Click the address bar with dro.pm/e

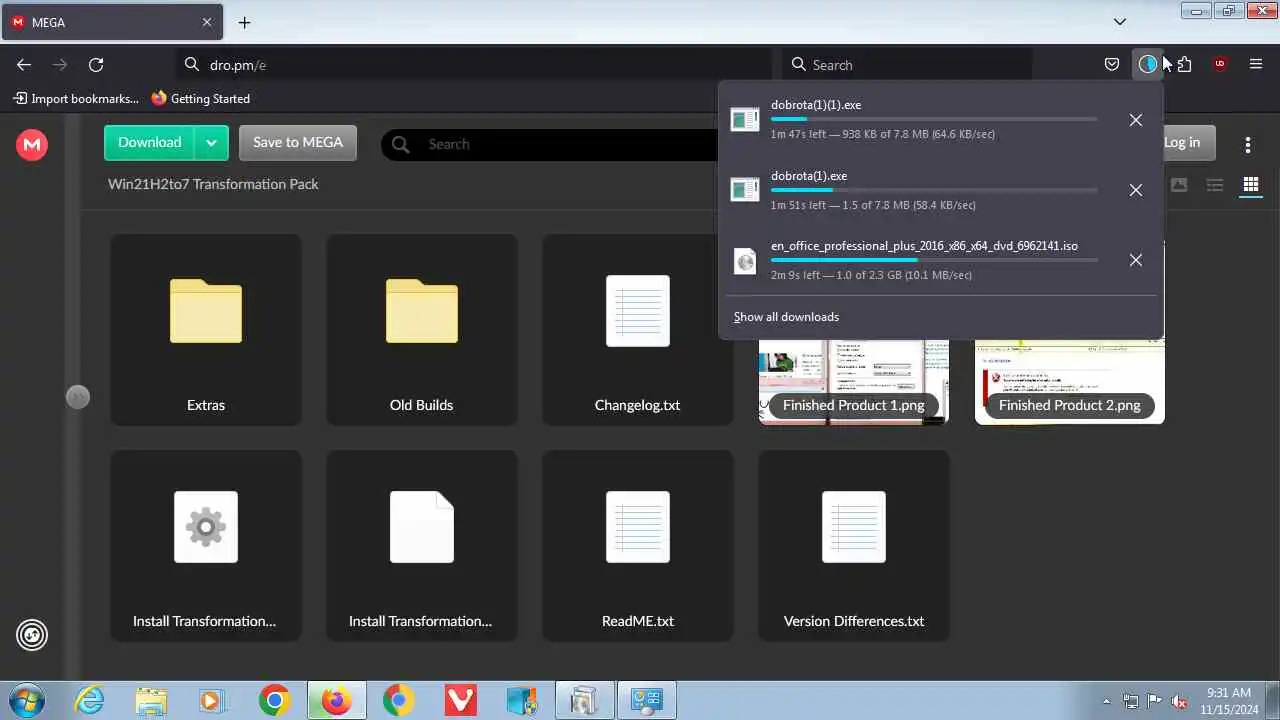(475, 65)
